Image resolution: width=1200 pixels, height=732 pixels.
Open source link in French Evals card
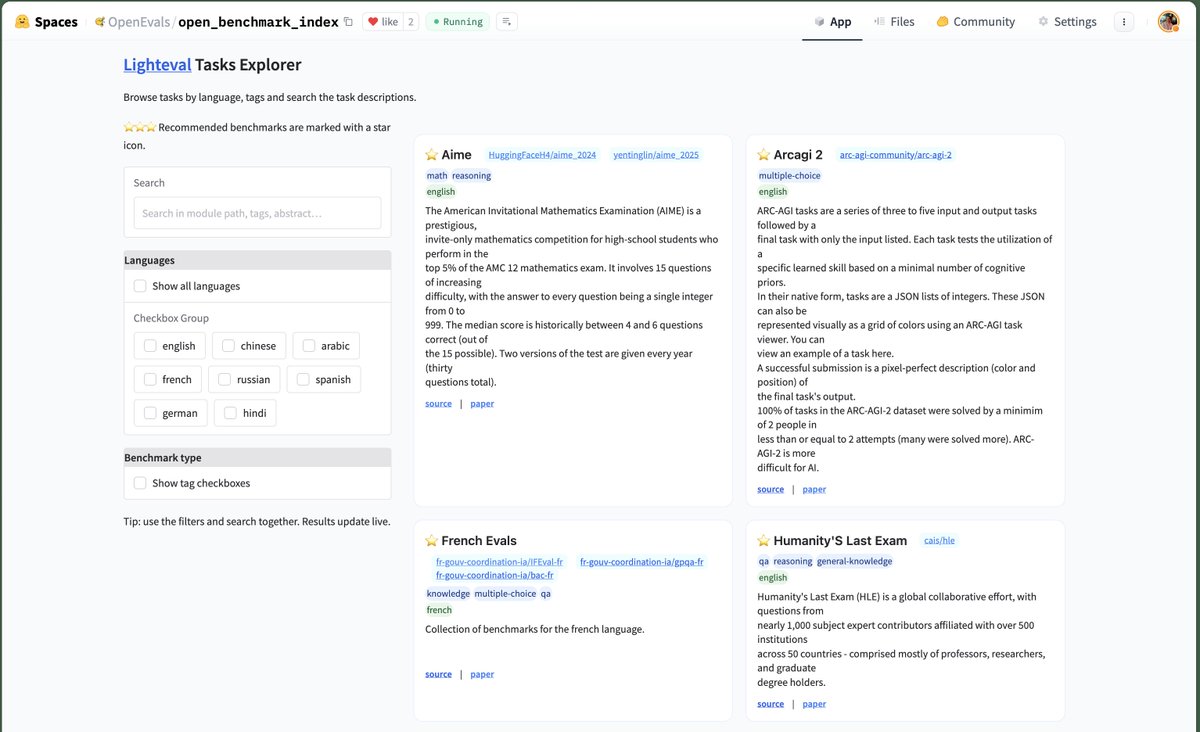438,675
